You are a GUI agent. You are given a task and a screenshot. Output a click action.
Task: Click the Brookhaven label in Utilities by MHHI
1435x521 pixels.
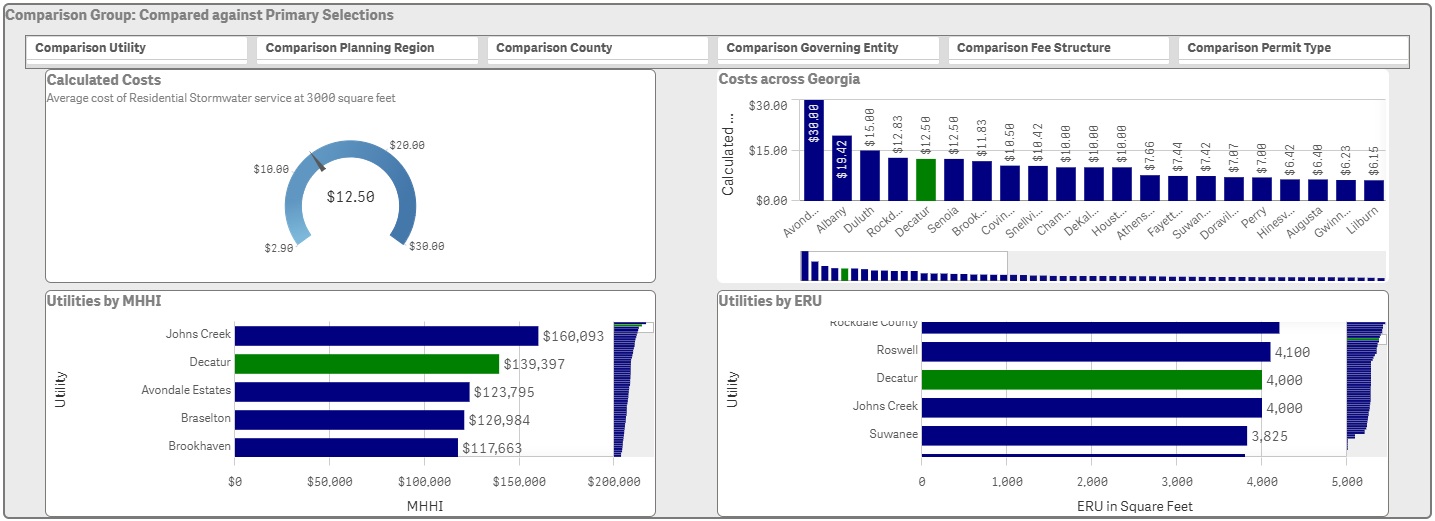[199, 446]
